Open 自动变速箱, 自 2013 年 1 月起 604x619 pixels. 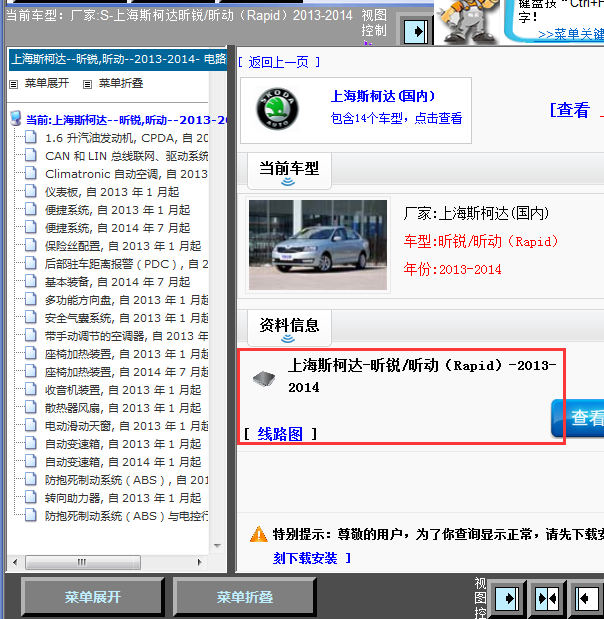click(x=123, y=444)
